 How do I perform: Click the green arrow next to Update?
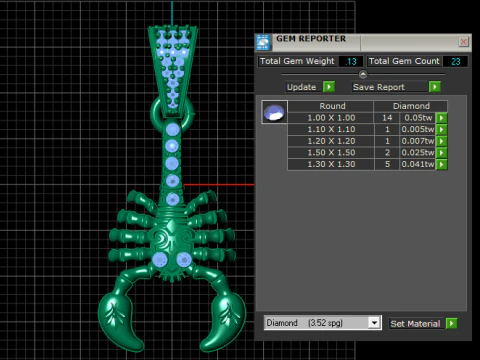(329, 87)
